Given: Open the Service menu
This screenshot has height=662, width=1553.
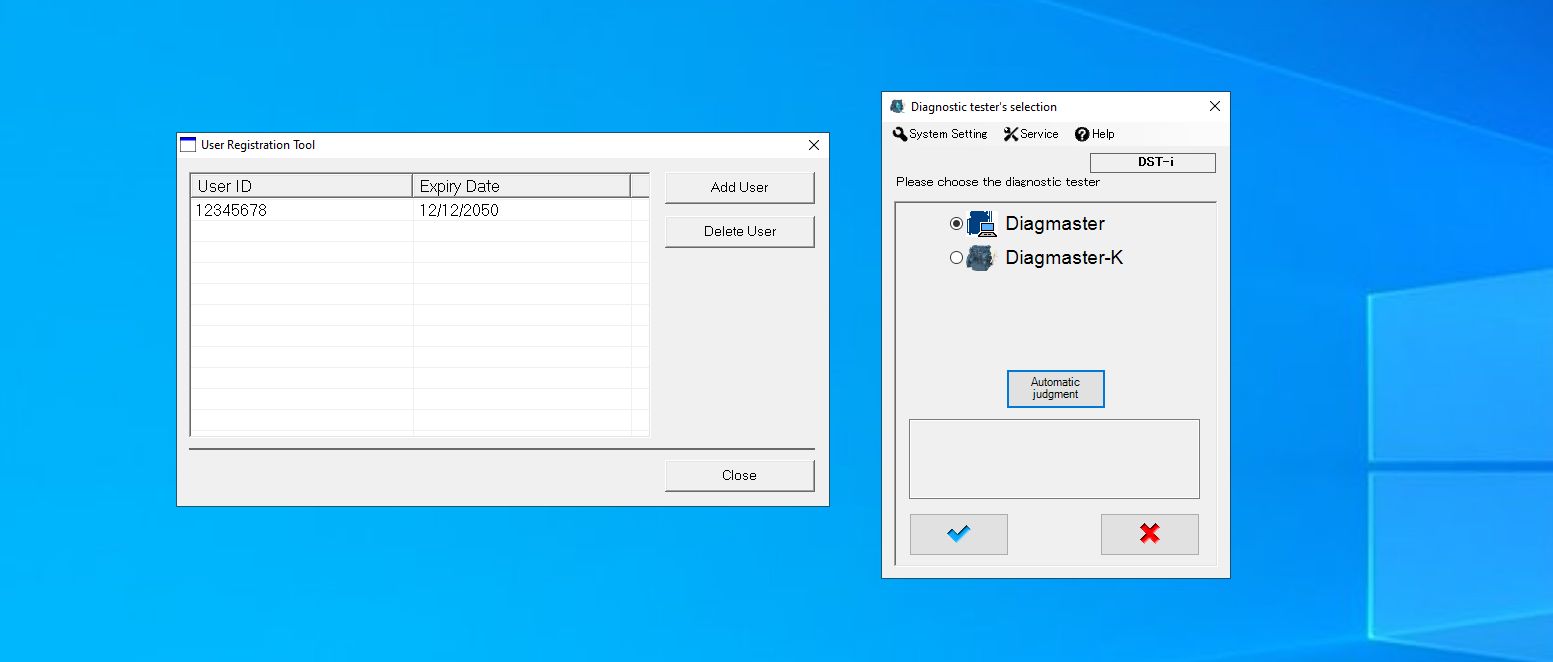Looking at the screenshot, I should [x=1031, y=134].
